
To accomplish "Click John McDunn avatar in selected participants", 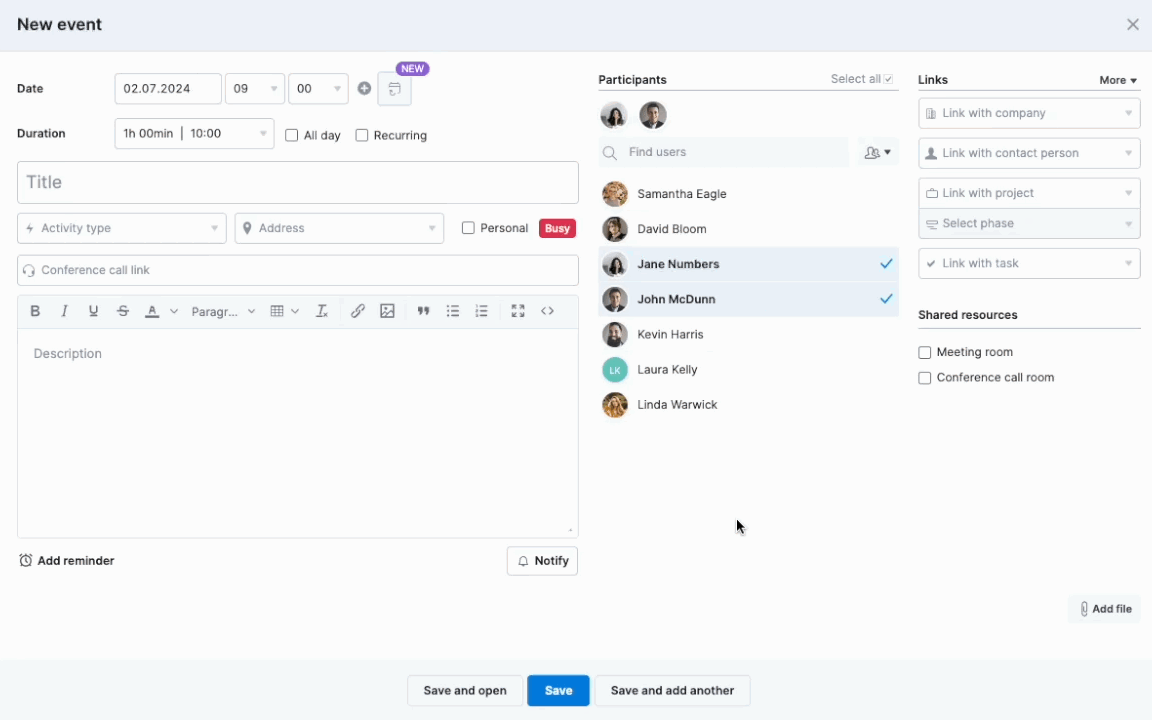I will [x=653, y=115].
